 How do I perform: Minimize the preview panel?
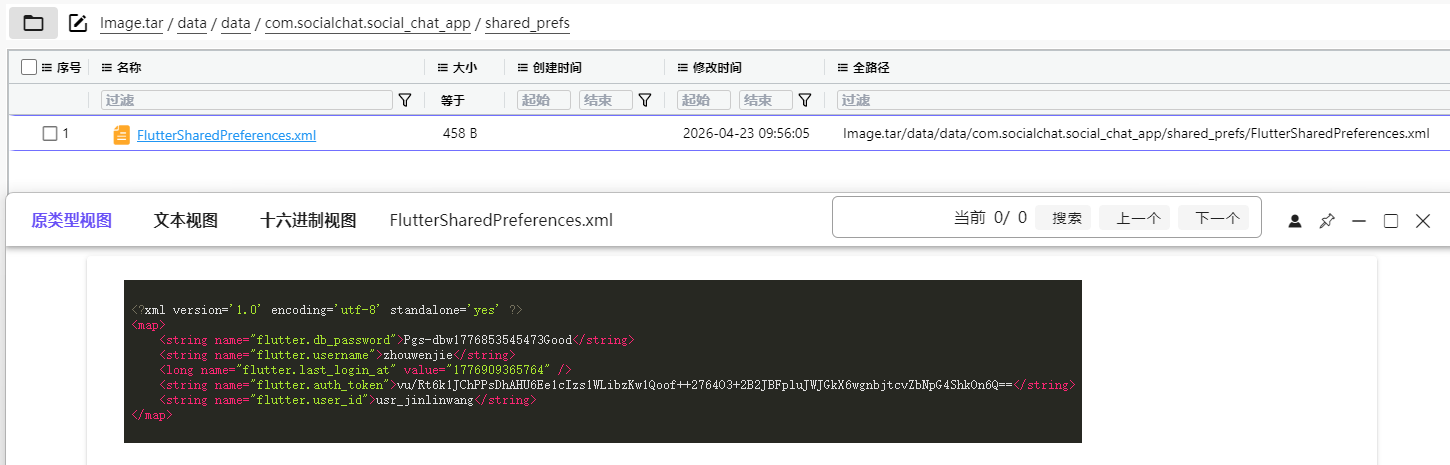pyautogui.click(x=1359, y=221)
